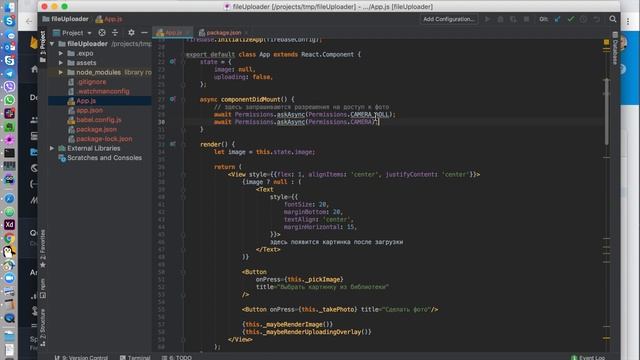Screen dimensions: 640x360
Task: Click the yellow inspection indicator atop editor
Action: (x=607, y=42)
